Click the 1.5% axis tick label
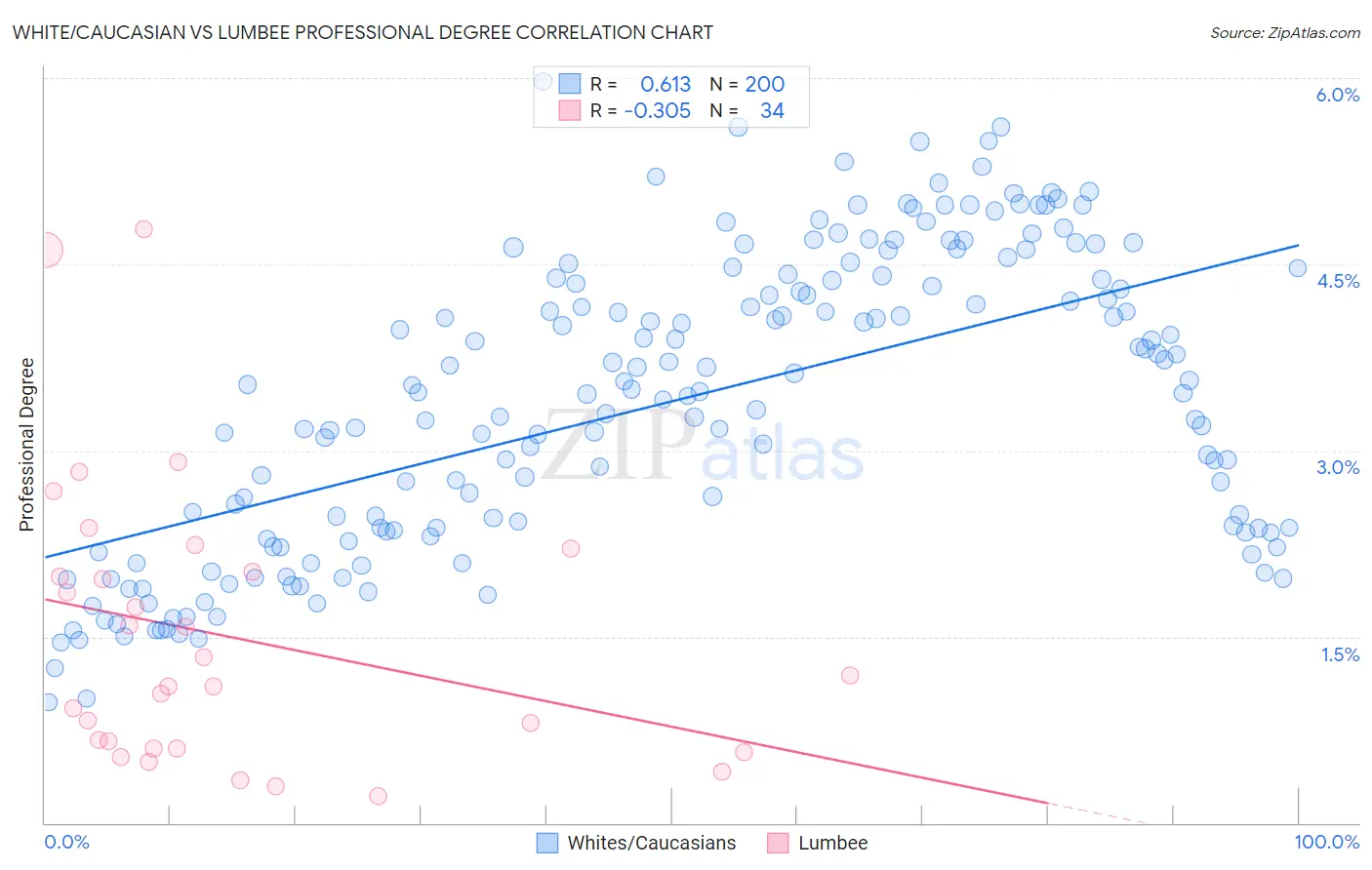The image size is (1372, 870). (x=1340, y=654)
